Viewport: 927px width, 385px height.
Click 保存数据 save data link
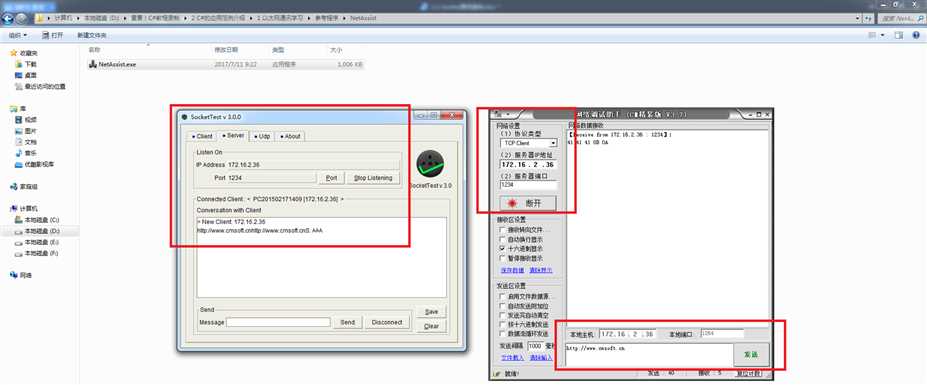[512, 270]
